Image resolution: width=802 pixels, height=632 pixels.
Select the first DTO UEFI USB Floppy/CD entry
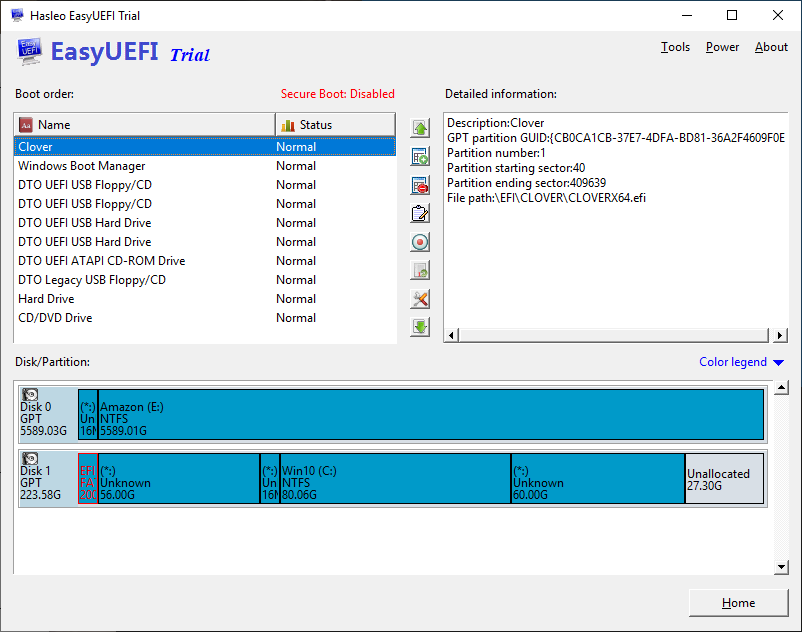point(205,185)
